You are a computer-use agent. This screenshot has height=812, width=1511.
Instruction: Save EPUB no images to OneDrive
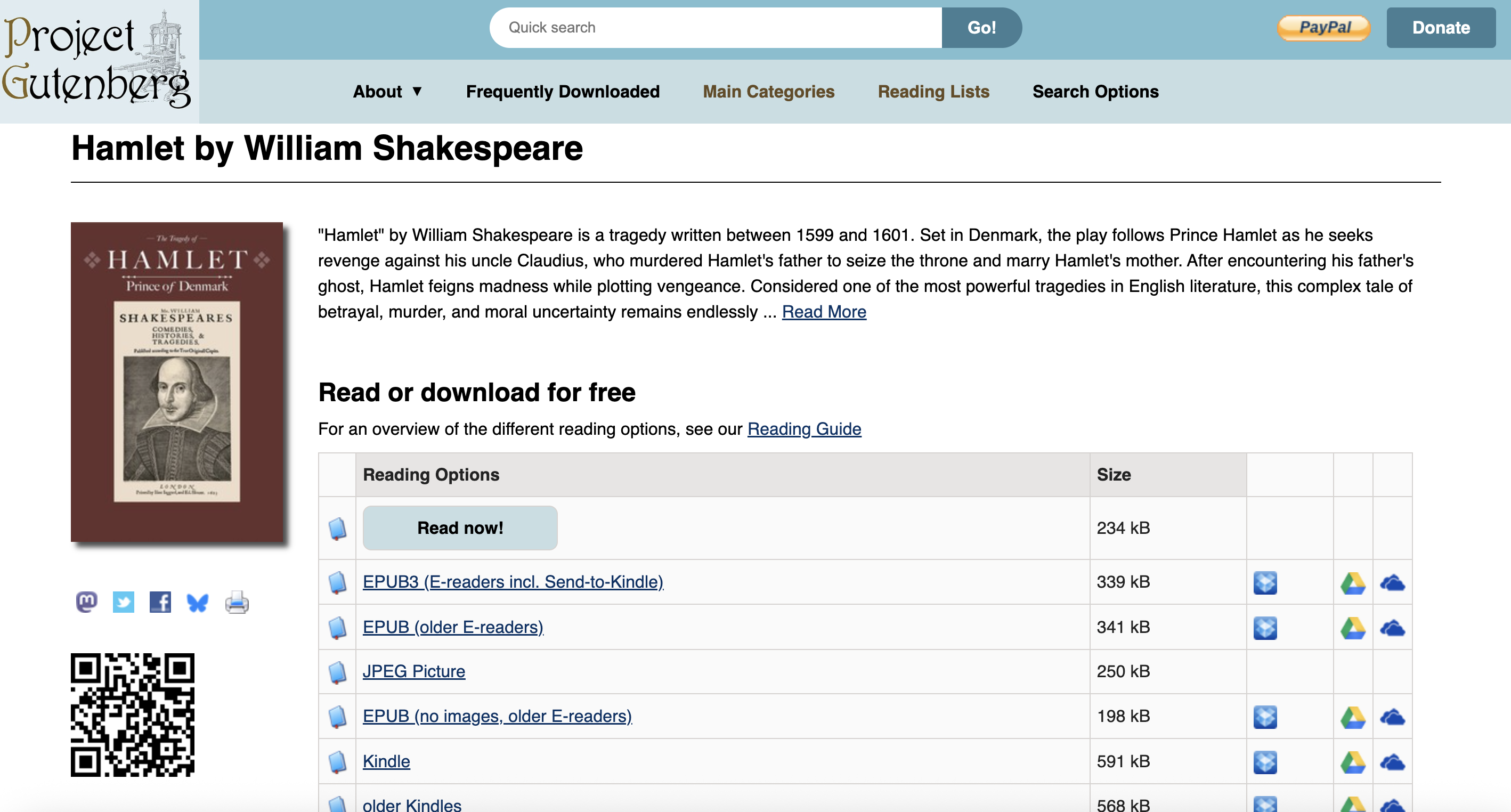pos(1393,718)
